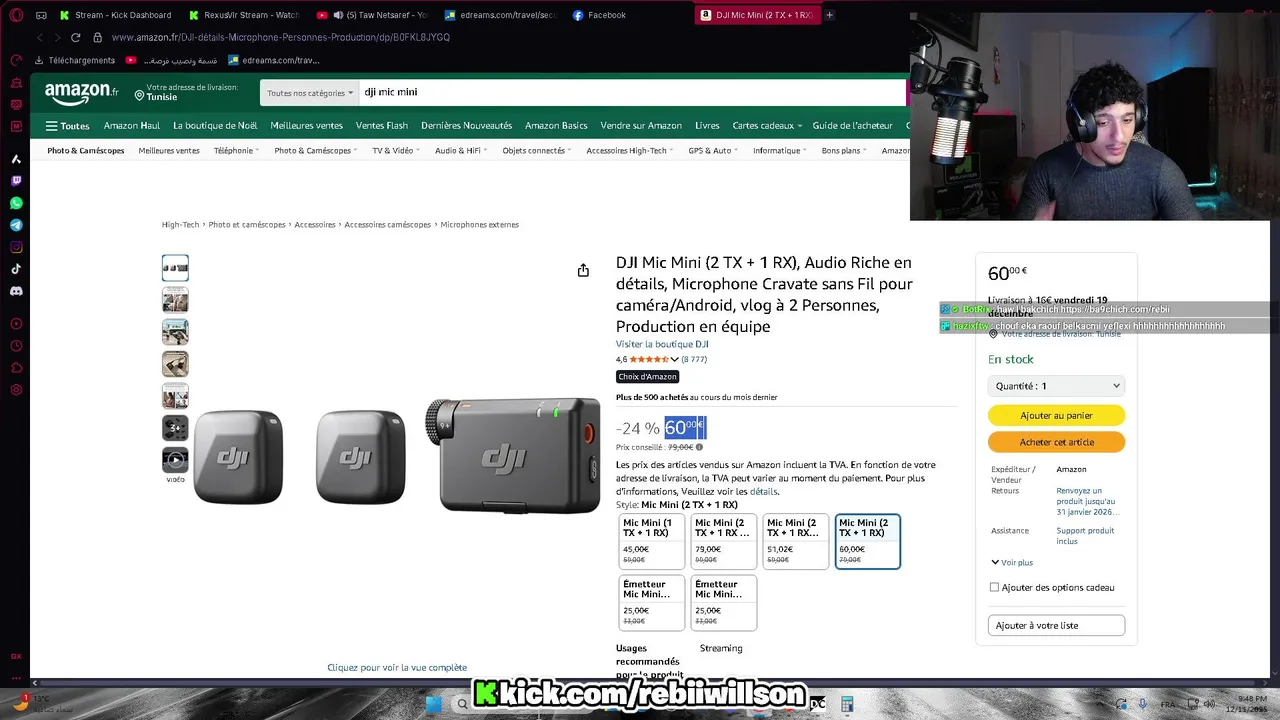Select style Mic Mini (1 TX + 1 RX) 45,00€
This screenshot has width=1280, height=720.
tap(652, 541)
